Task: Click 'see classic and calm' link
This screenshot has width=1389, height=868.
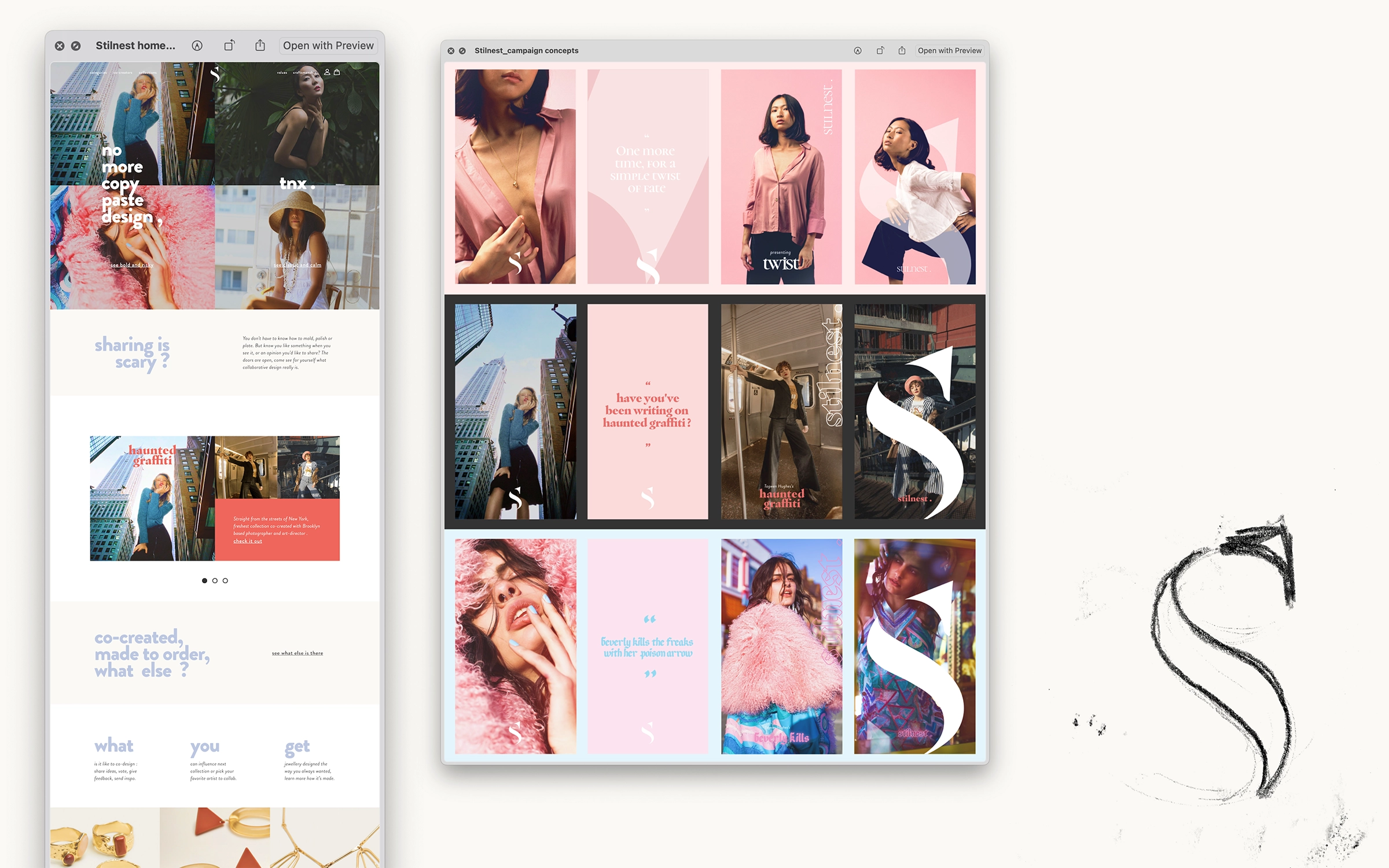Action: pyautogui.click(x=297, y=265)
